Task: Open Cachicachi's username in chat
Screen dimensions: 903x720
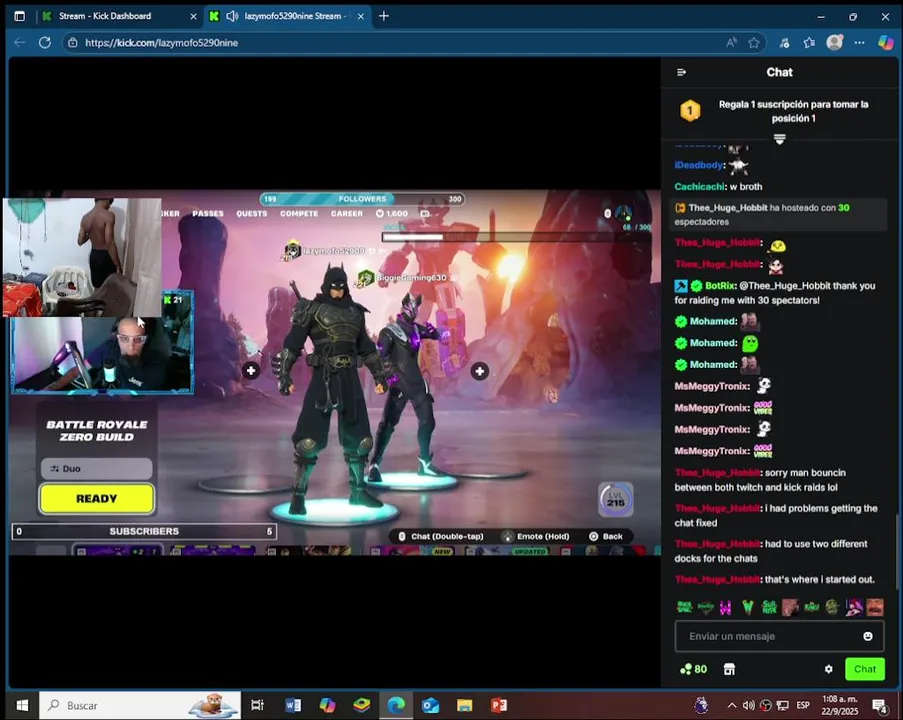Action: coord(699,187)
